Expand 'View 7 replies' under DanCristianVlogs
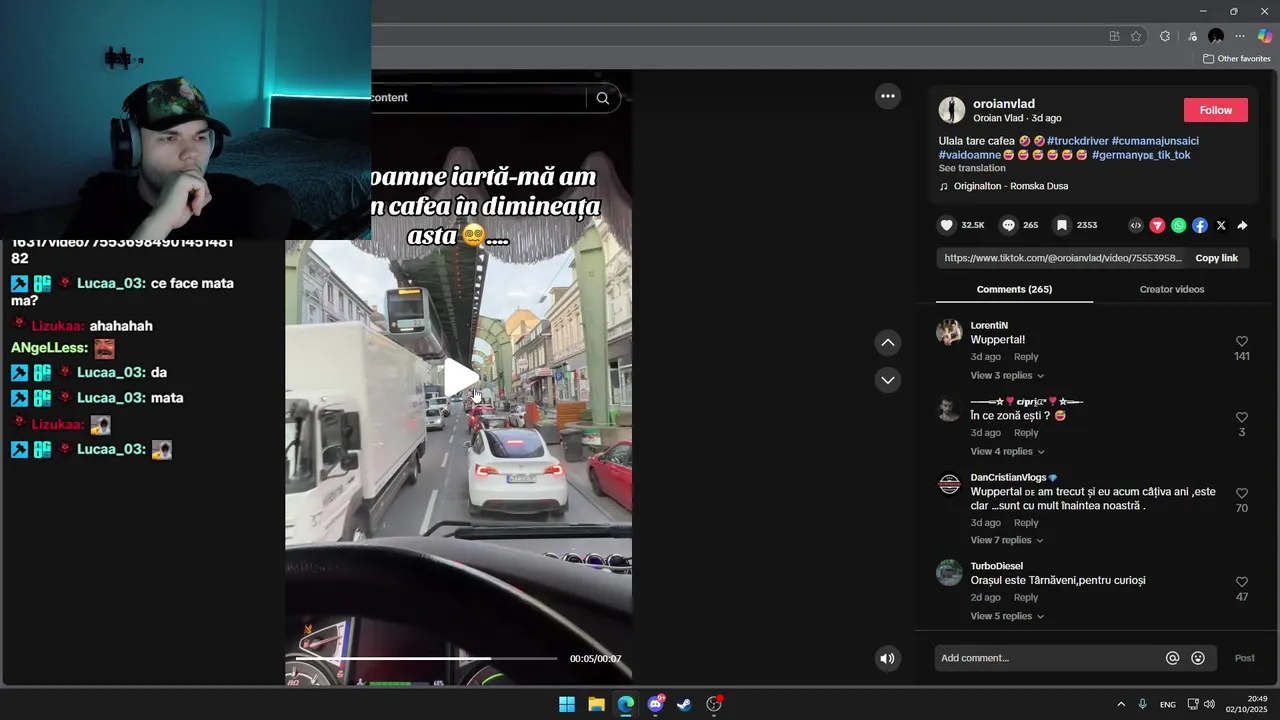The height and width of the screenshot is (720, 1280). point(1007,540)
